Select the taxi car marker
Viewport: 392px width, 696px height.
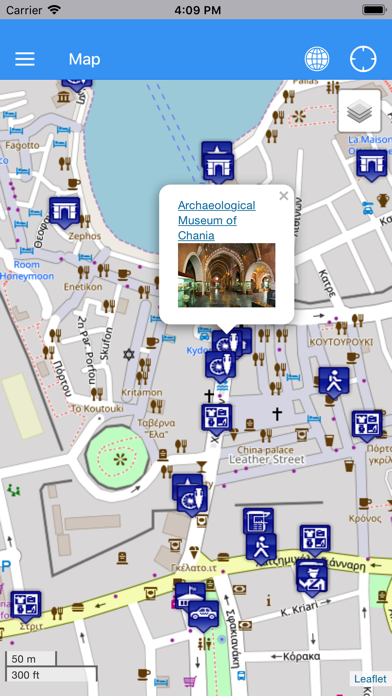click(203, 616)
